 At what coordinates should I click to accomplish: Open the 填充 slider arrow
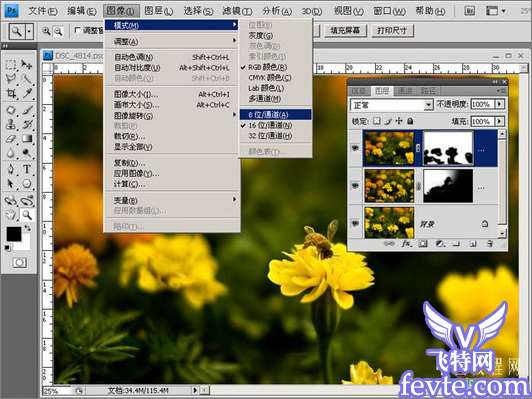499,121
